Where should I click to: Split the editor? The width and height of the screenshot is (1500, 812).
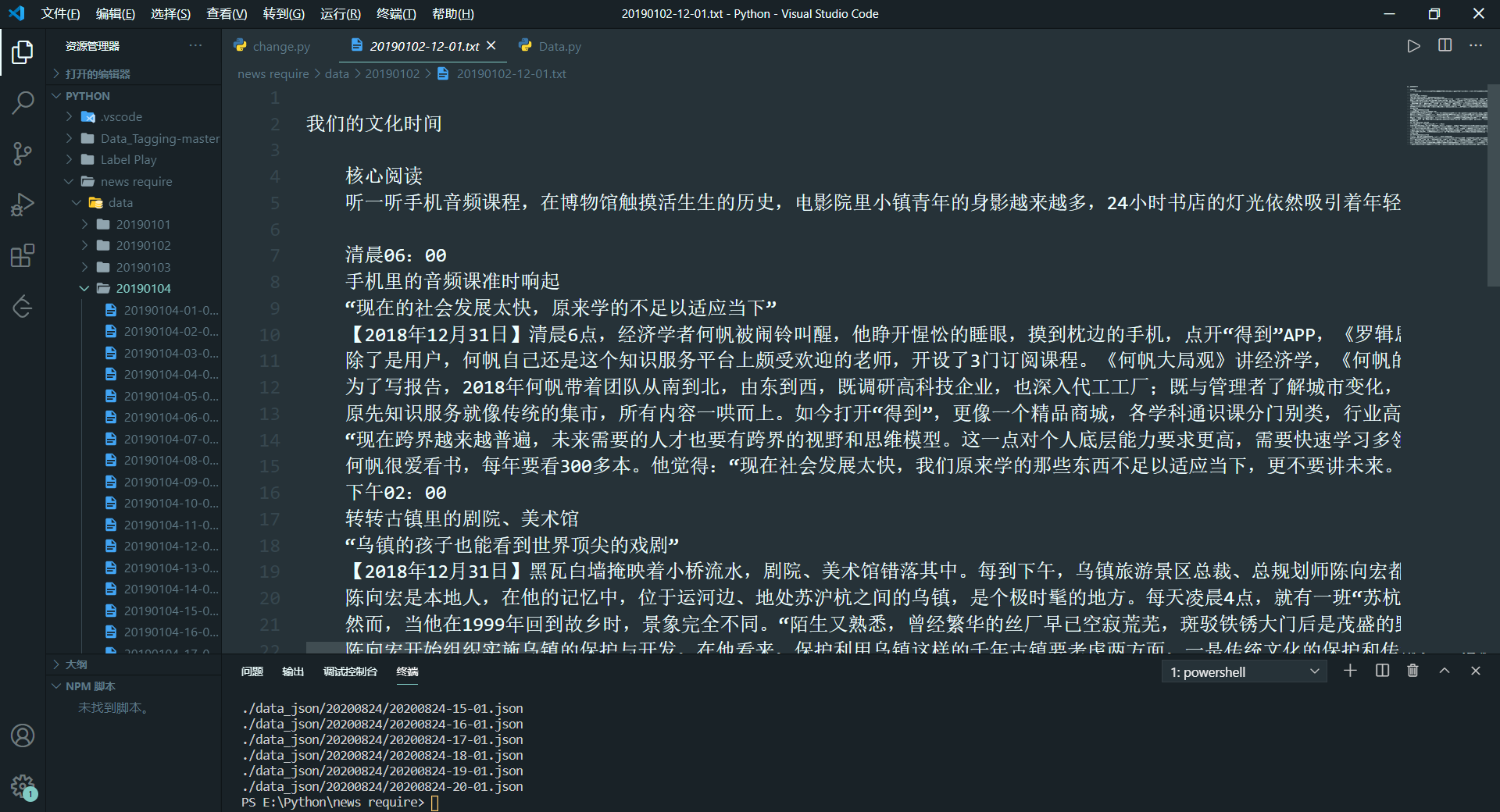1445,45
